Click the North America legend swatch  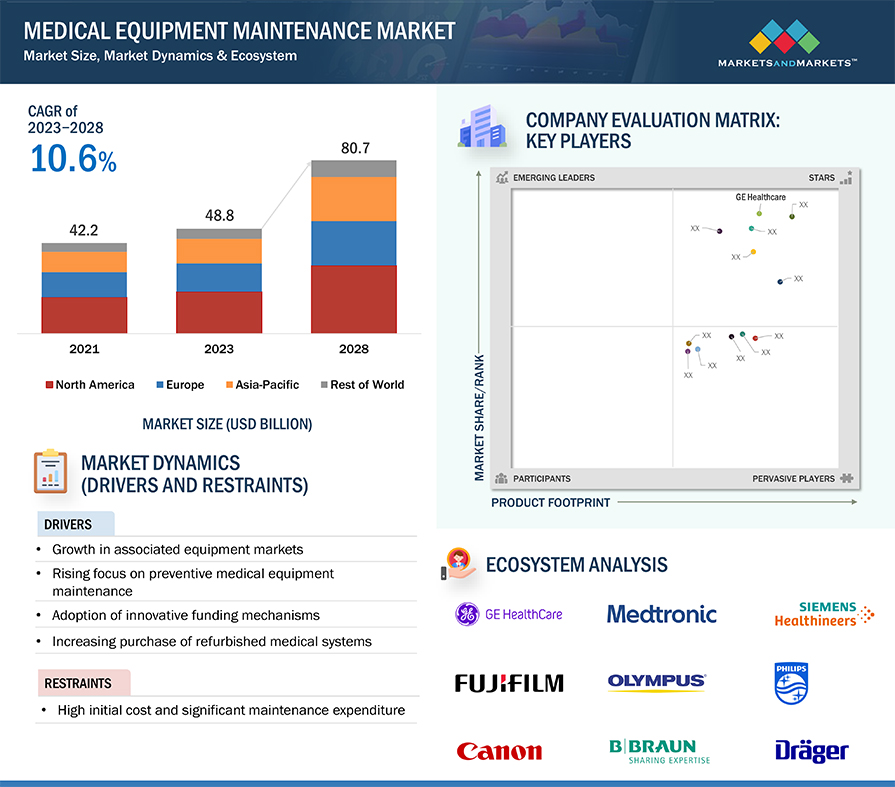tap(48, 385)
